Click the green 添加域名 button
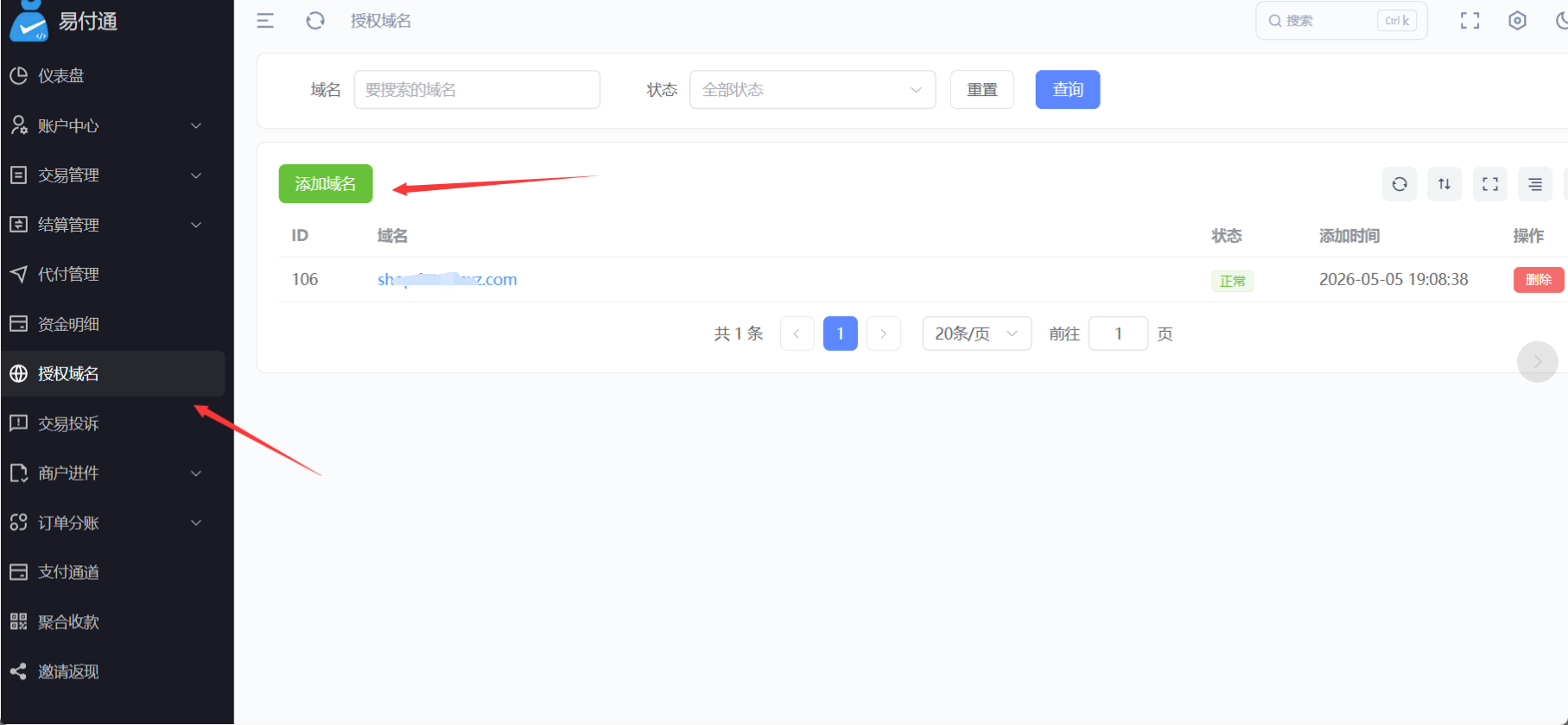1568x725 pixels. [x=326, y=184]
